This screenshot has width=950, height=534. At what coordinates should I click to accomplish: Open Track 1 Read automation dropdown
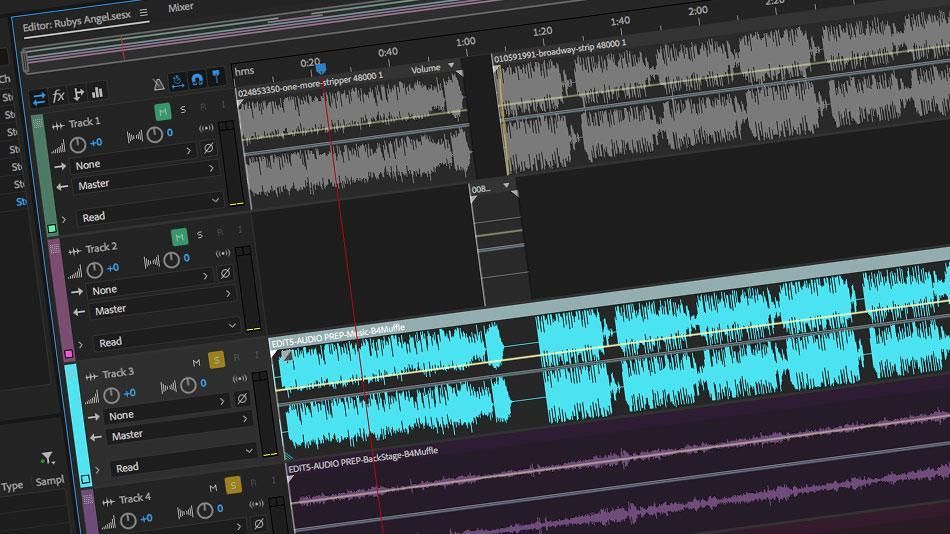(x=150, y=210)
